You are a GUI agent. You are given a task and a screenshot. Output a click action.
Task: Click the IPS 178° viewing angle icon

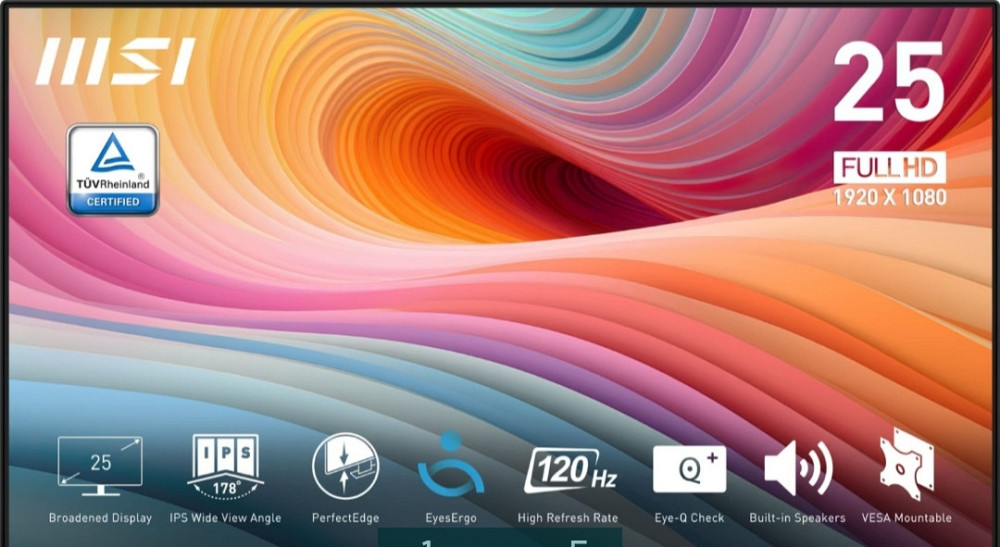(224, 465)
